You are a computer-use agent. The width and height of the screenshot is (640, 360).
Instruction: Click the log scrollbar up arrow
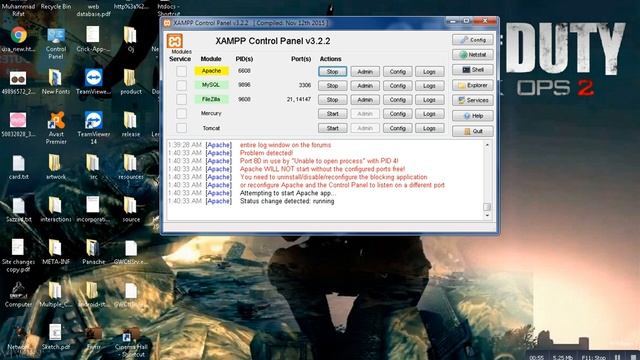(x=487, y=145)
